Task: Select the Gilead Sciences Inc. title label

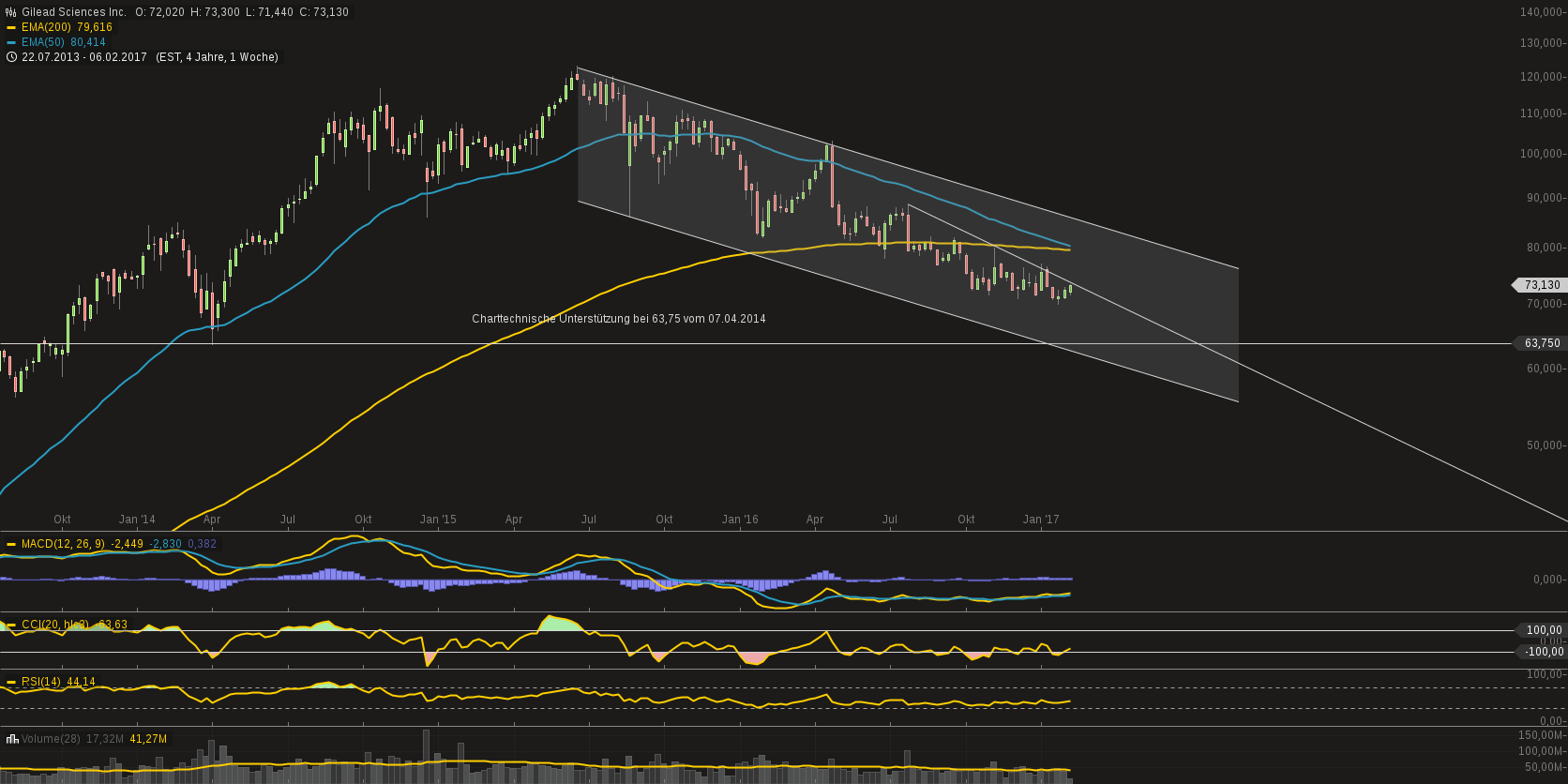Action: pos(74,12)
